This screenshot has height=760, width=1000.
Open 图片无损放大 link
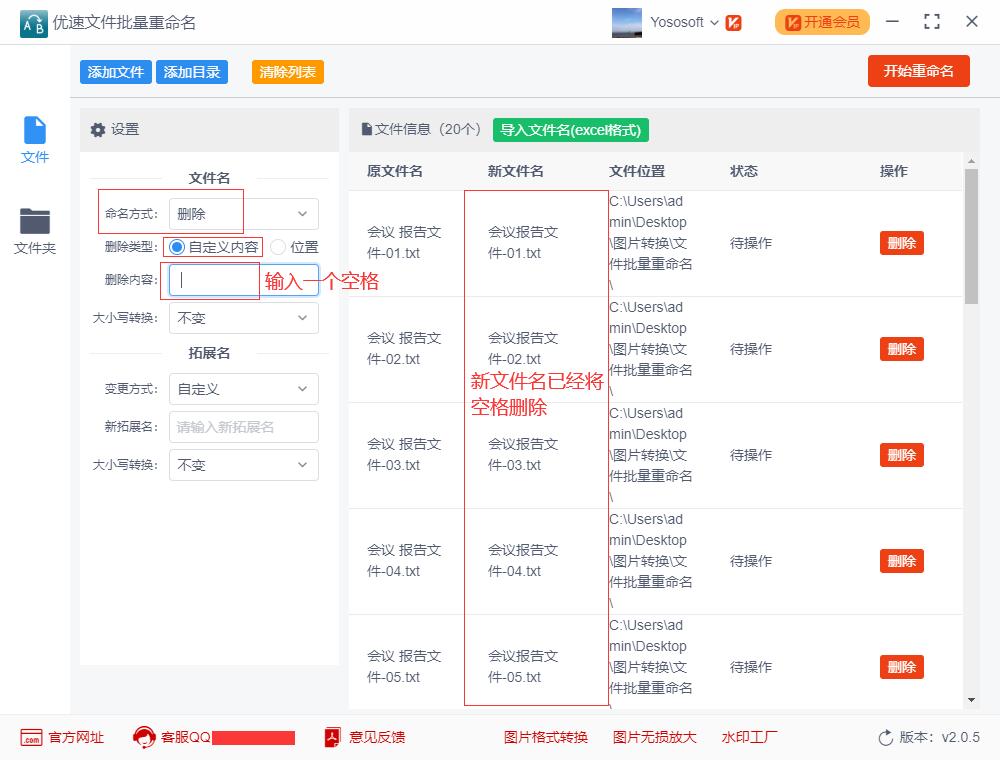(654, 738)
